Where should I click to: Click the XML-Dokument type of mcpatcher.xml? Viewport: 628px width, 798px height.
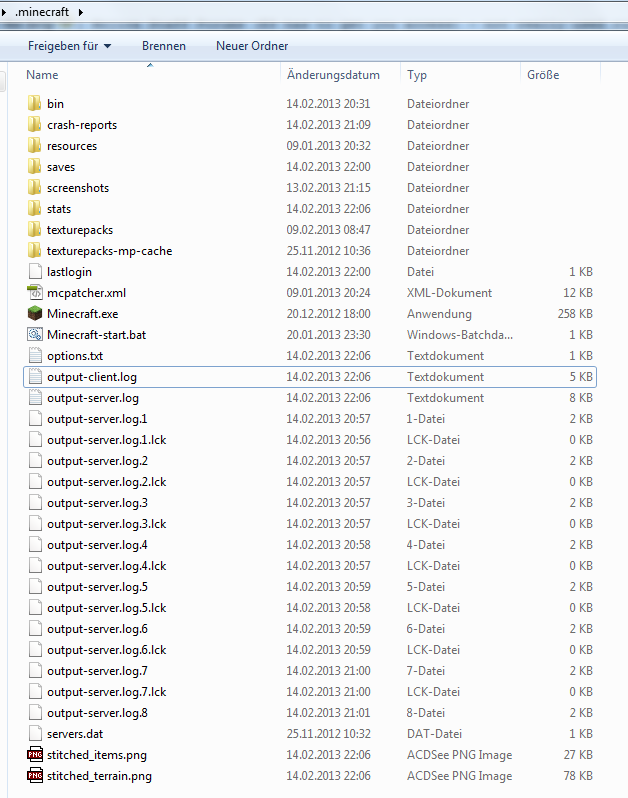coord(449,293)
